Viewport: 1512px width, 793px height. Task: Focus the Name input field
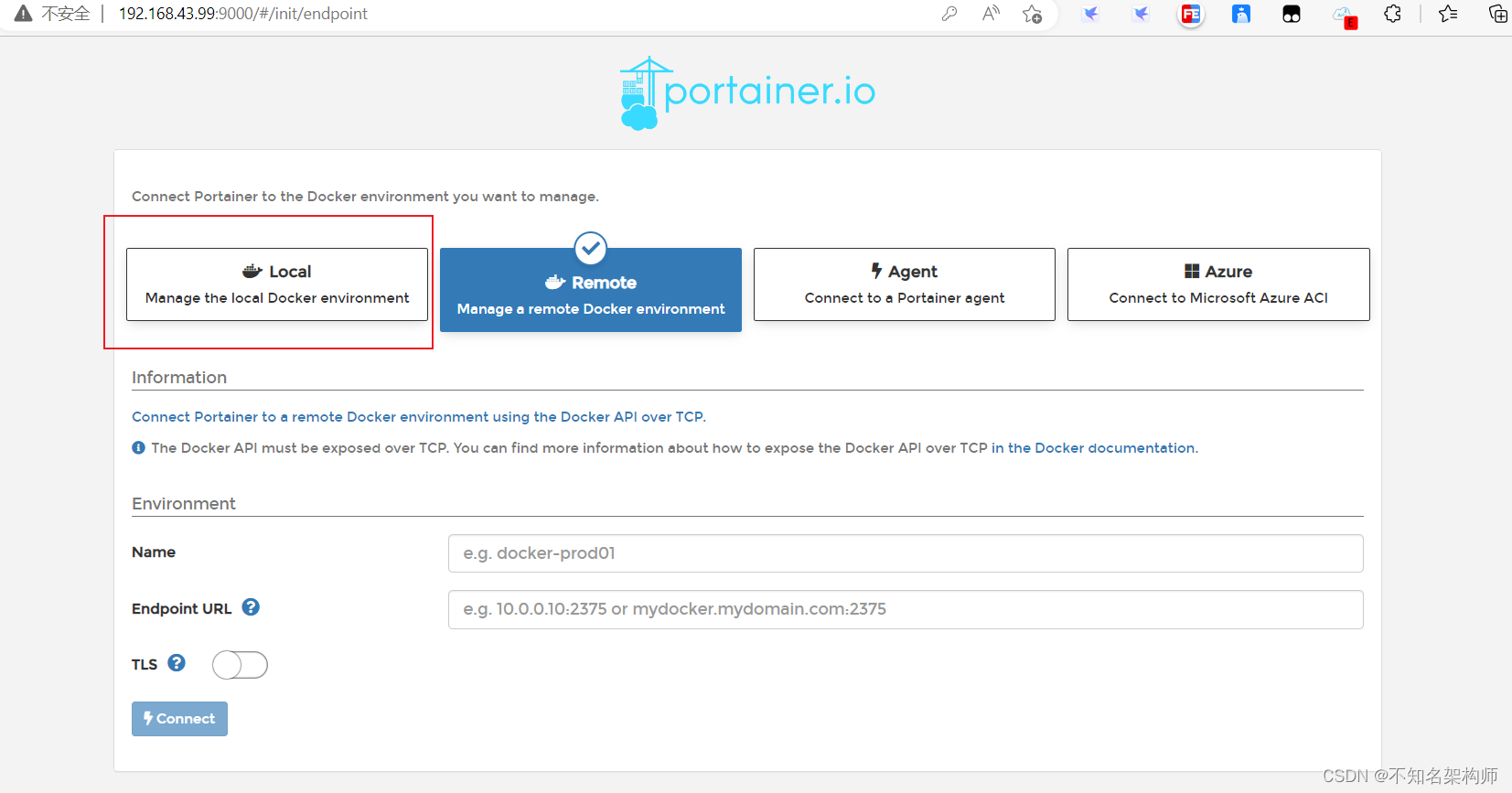[906, 553]
